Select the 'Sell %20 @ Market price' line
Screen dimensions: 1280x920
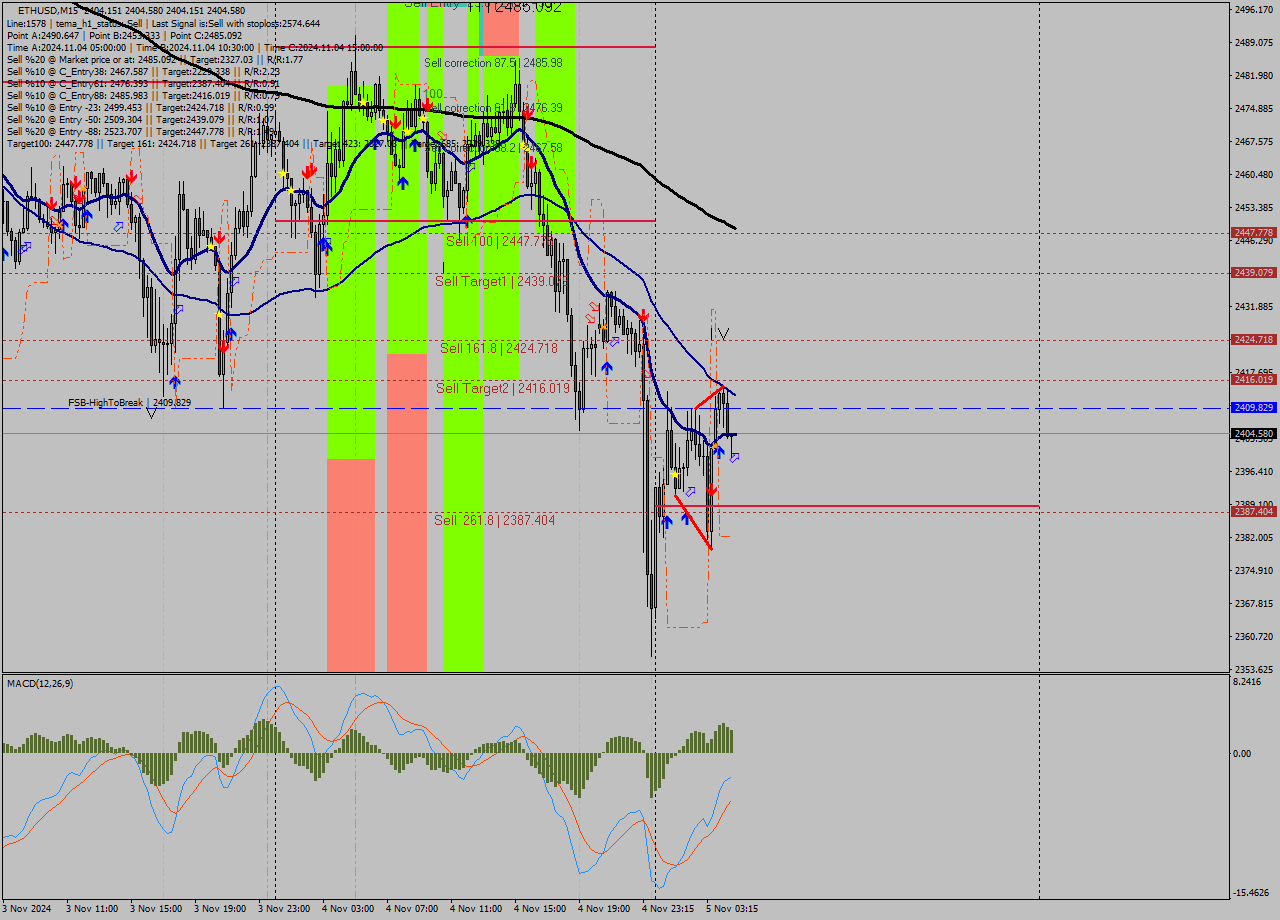point(153,59)
